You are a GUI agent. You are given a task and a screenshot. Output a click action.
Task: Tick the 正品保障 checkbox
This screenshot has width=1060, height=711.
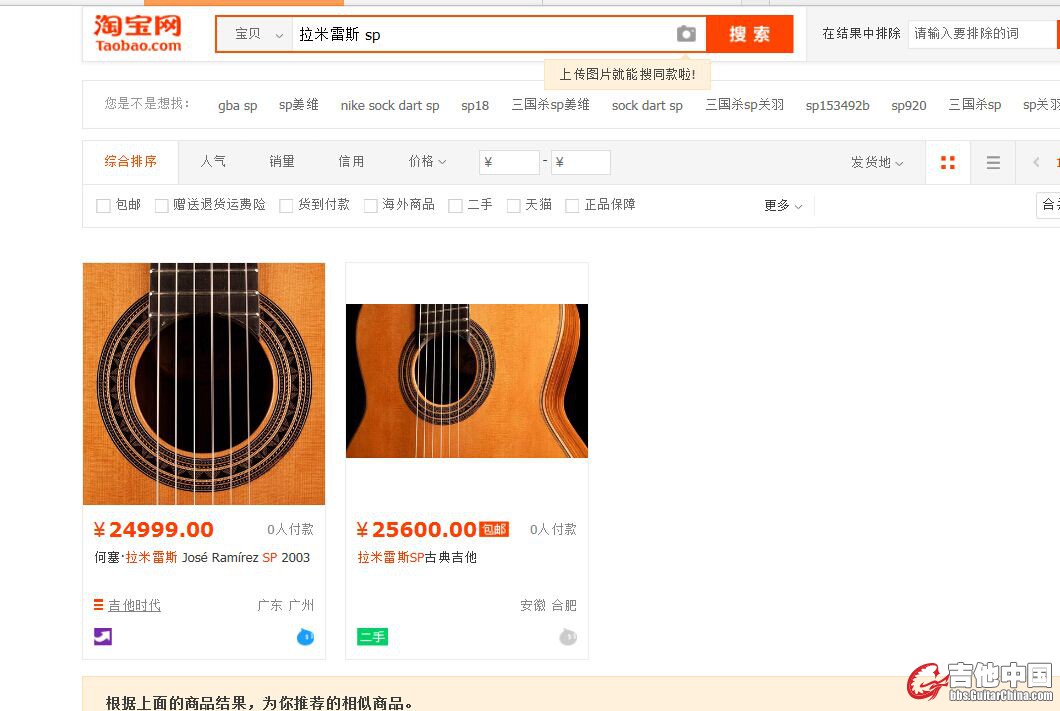coord(572,205)
